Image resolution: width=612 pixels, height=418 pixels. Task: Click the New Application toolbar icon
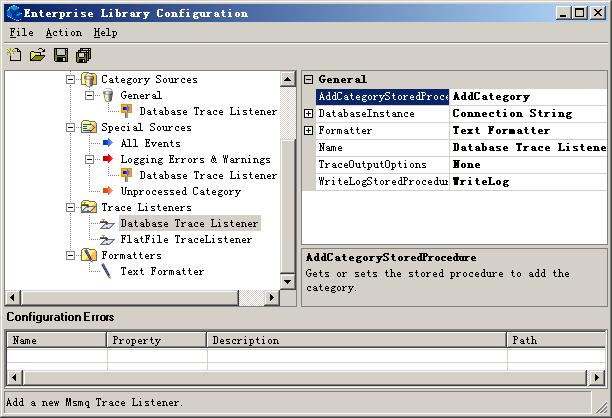click(14, 54)
